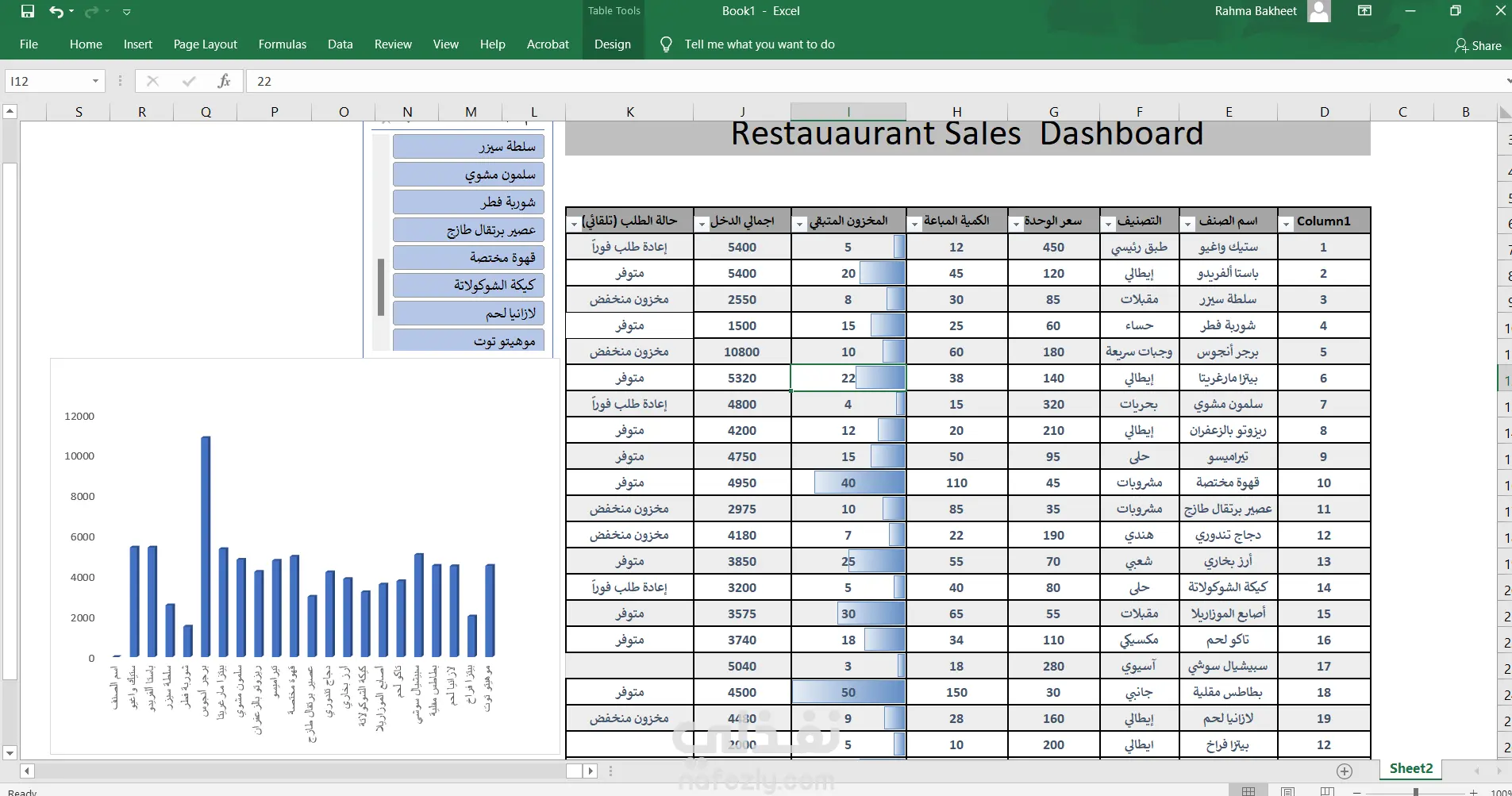Click the slicer vertical scrollbar thumb
The height and width of the screenshot is (796, 1512).
(x=381, y=286)
